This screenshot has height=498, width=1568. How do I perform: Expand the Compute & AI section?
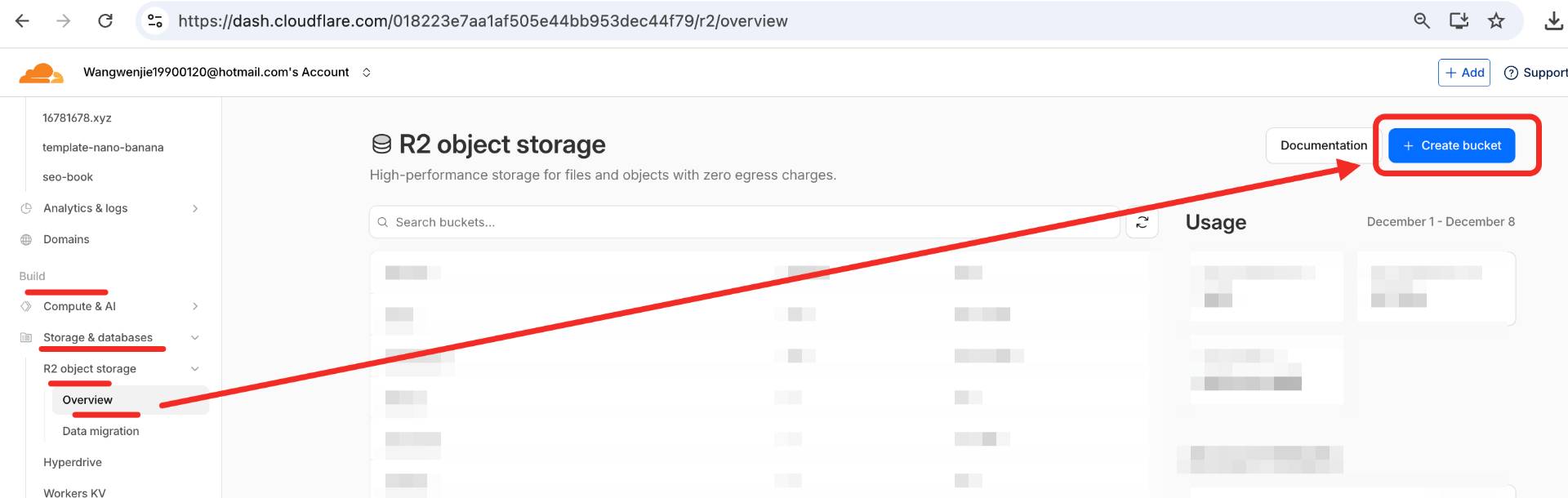coord(195,306)
